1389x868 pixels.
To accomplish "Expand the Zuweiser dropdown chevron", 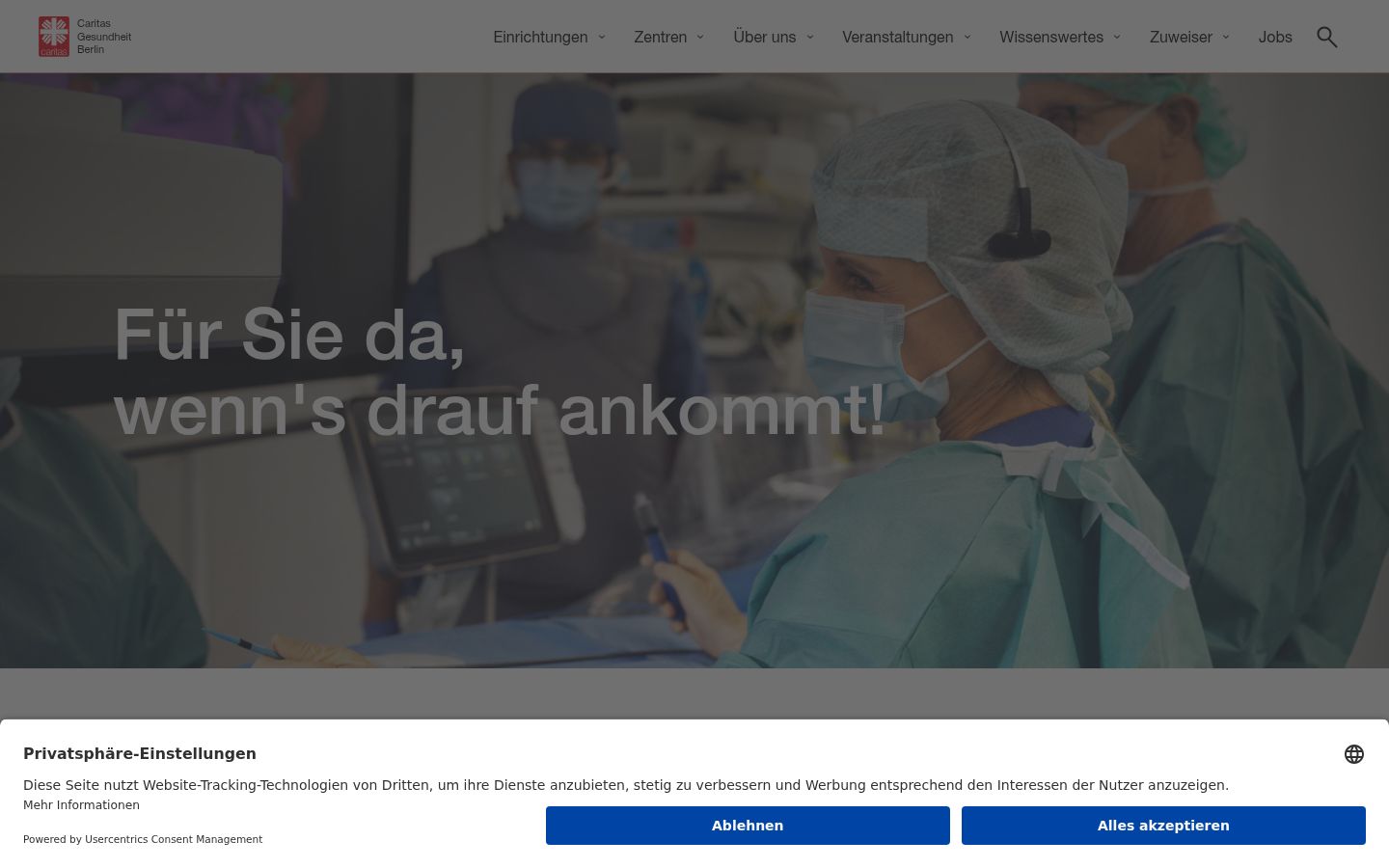I will [1226, 37].
